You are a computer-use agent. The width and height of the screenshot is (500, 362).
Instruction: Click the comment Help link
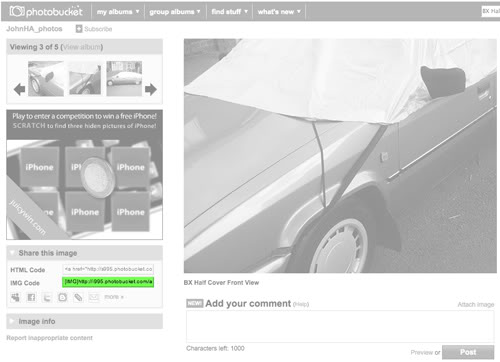pos(301,304)
